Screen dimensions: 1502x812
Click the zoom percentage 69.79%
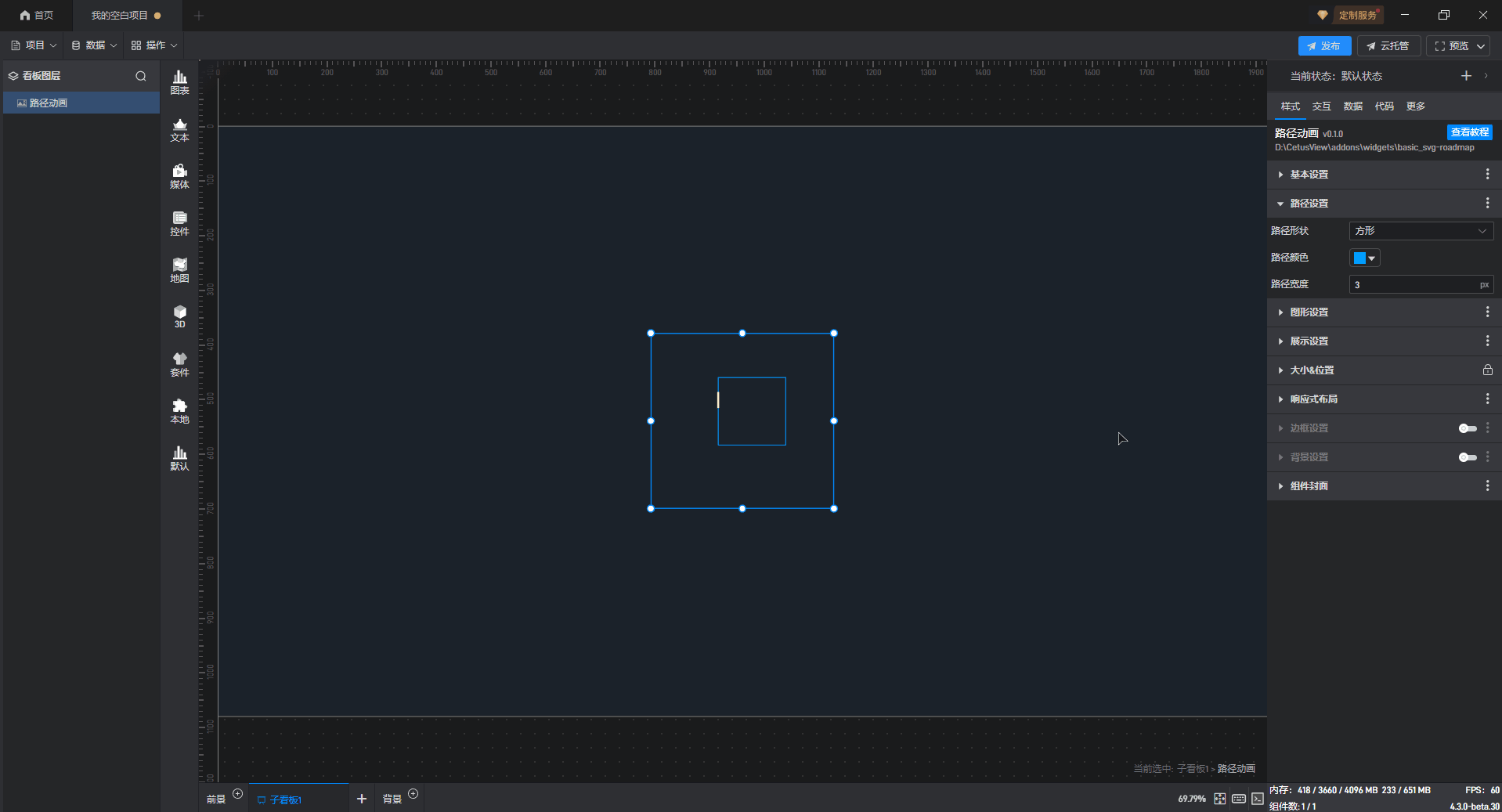pos(1191,799)
